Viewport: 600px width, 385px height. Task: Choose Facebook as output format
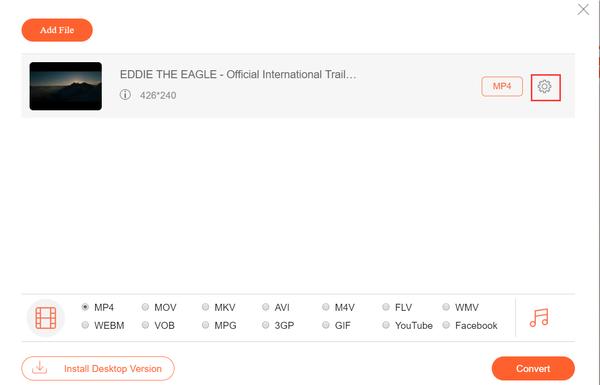pyautogui.click(x=446, y=325)
